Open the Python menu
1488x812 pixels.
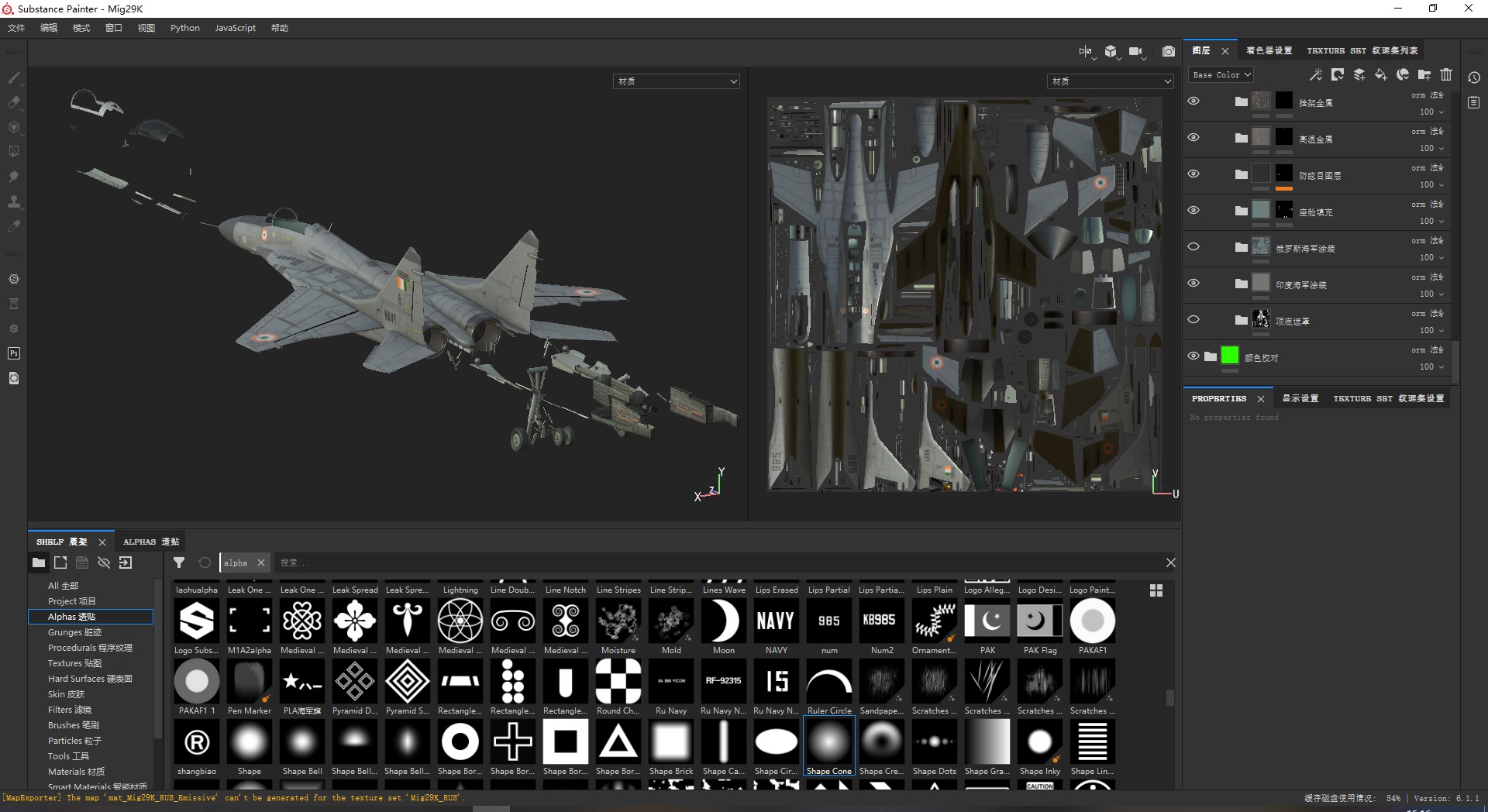(x=185, y=28)
